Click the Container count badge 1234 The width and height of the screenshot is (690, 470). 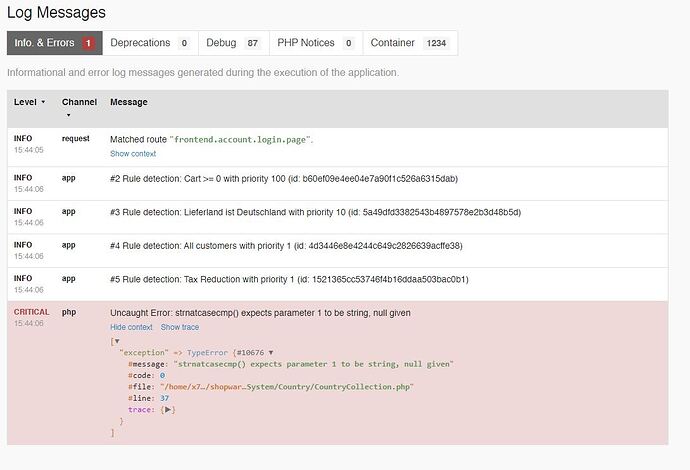pyautogui.click(x=436, y=43)
